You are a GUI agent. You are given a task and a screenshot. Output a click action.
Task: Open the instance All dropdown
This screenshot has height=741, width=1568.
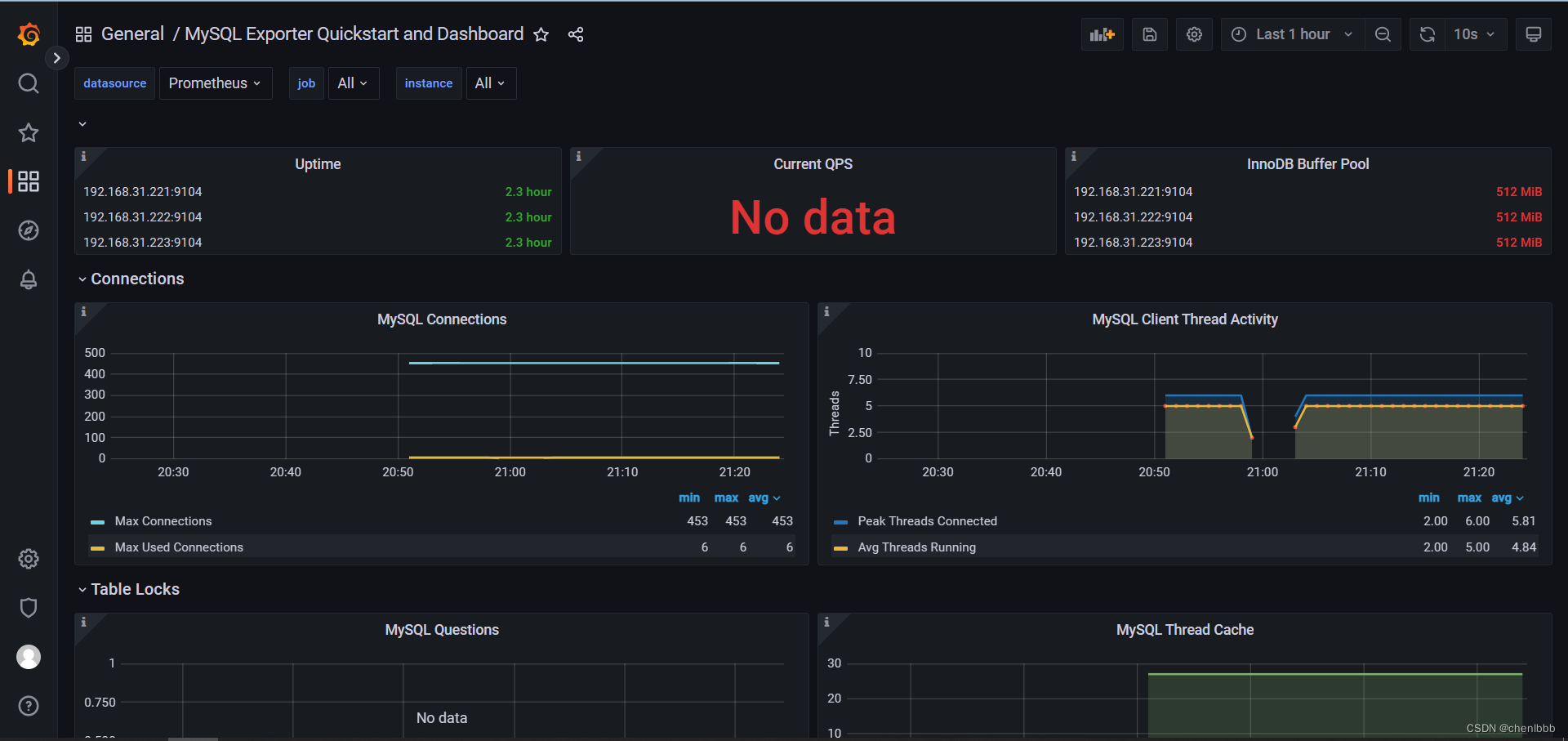491,83
